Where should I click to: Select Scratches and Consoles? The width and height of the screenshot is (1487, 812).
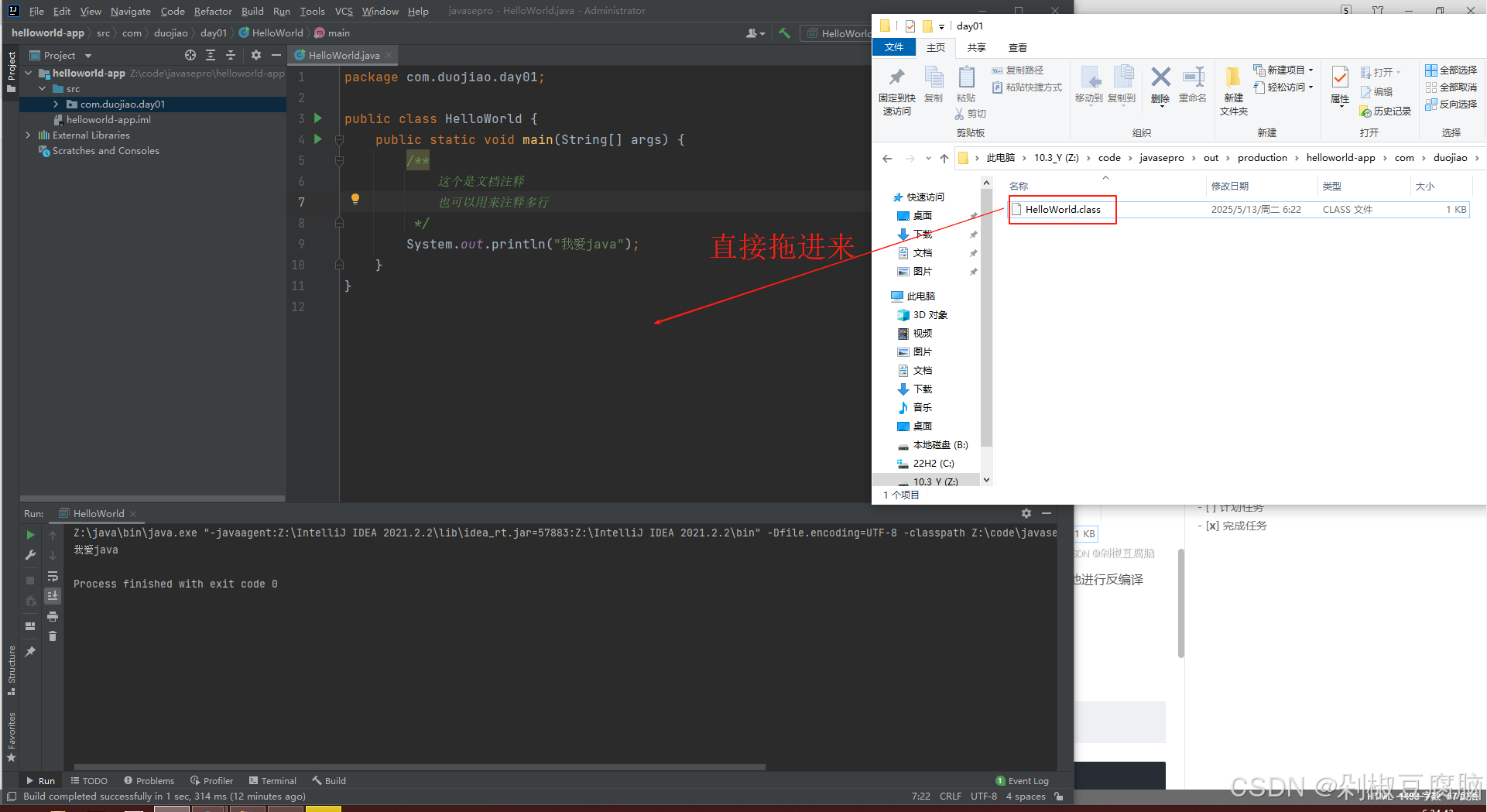point(105,150)
